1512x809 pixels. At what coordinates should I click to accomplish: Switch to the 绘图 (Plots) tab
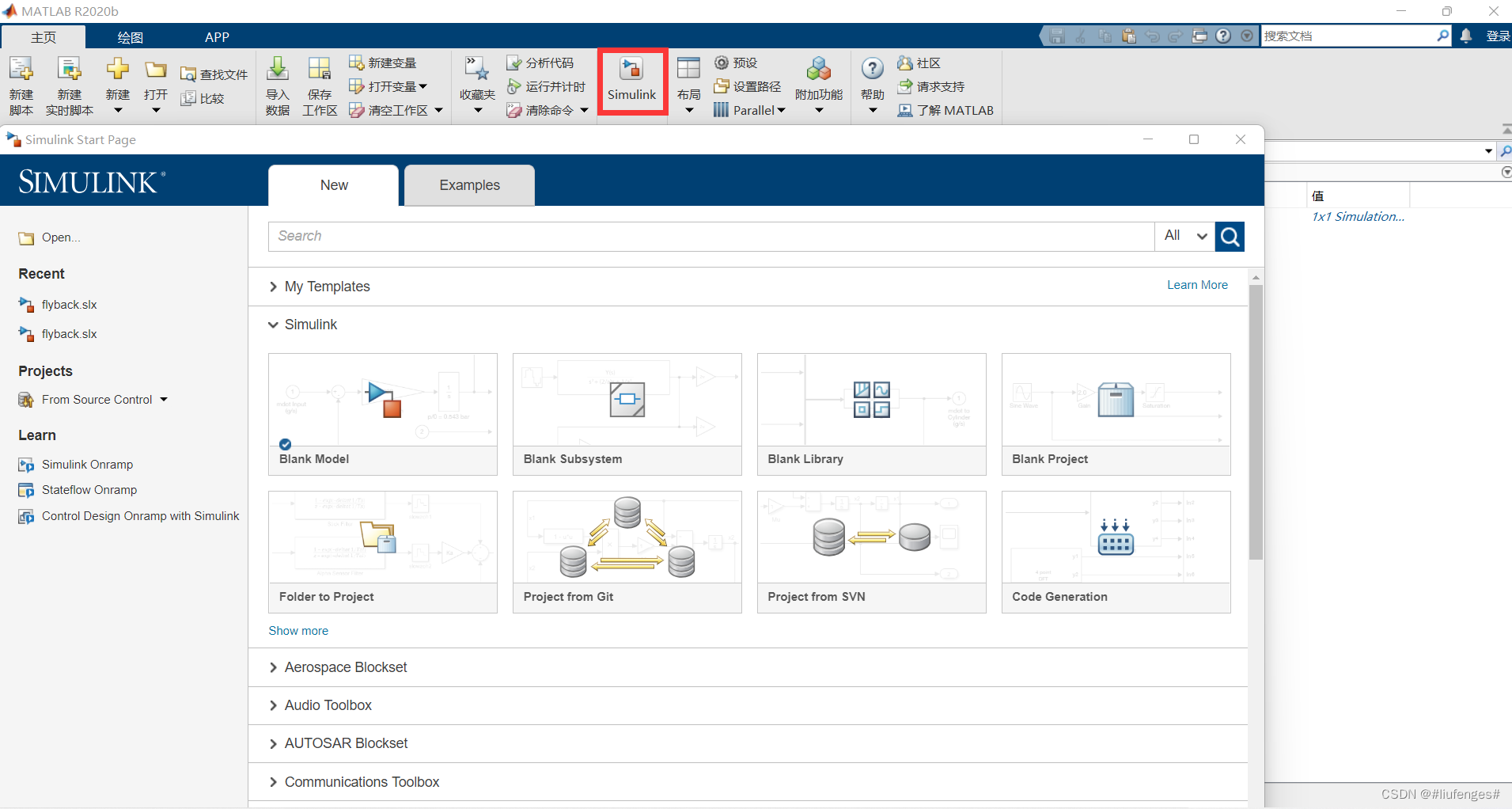point(130,36)
